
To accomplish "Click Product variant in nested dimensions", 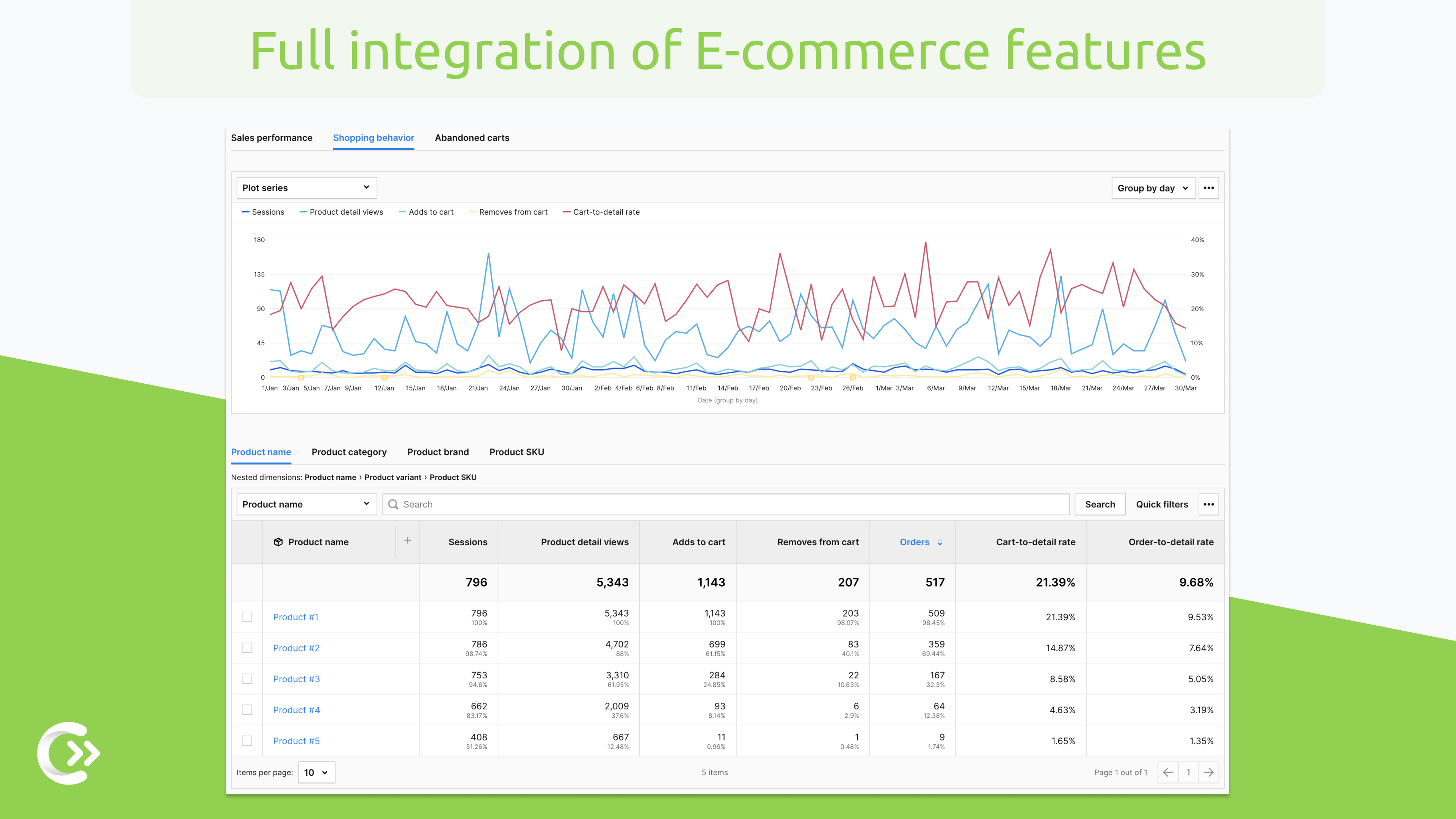I will point(393,478).
